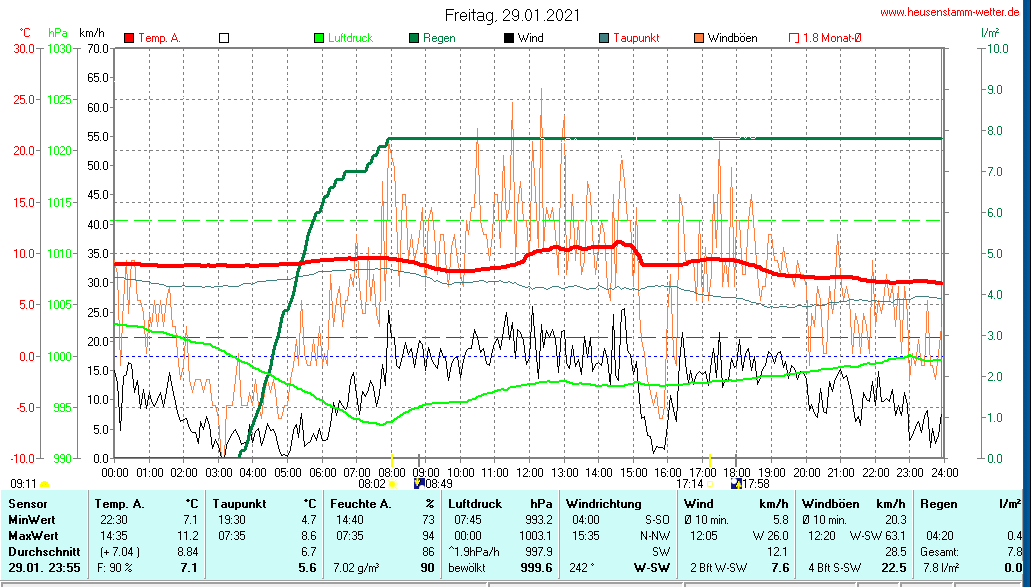Click the moon icon beside 17:58

point(736,484)
